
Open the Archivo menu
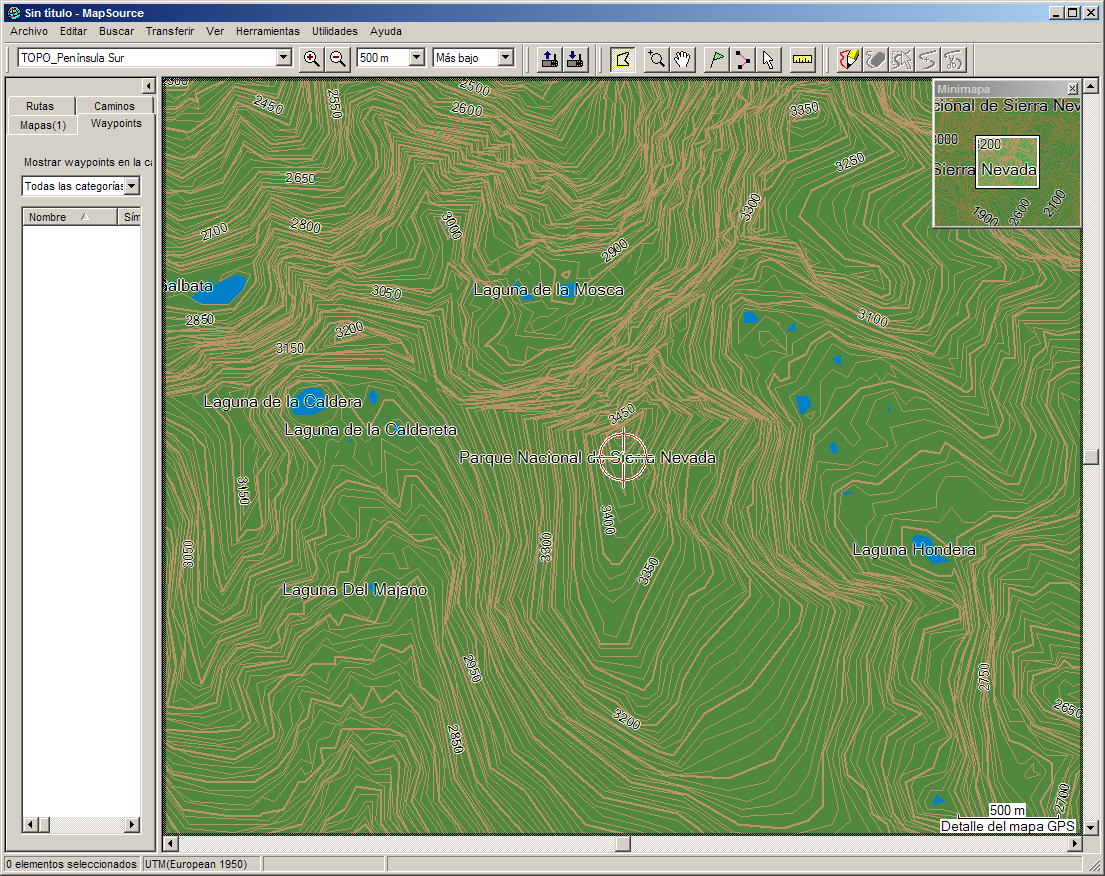pos(29,31)
